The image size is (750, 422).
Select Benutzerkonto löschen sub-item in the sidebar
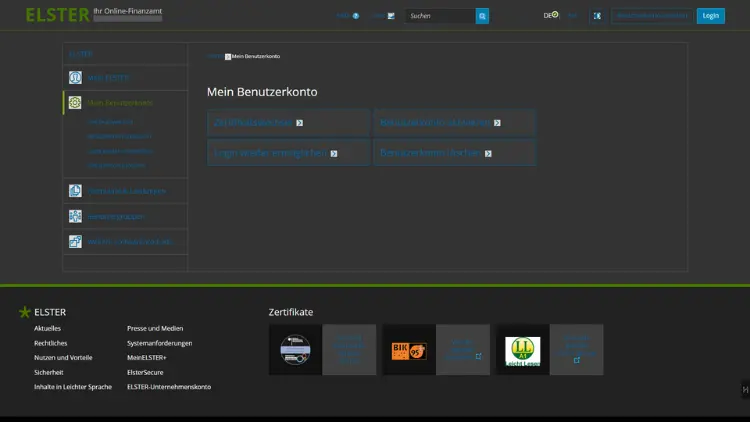coord(116,165)
